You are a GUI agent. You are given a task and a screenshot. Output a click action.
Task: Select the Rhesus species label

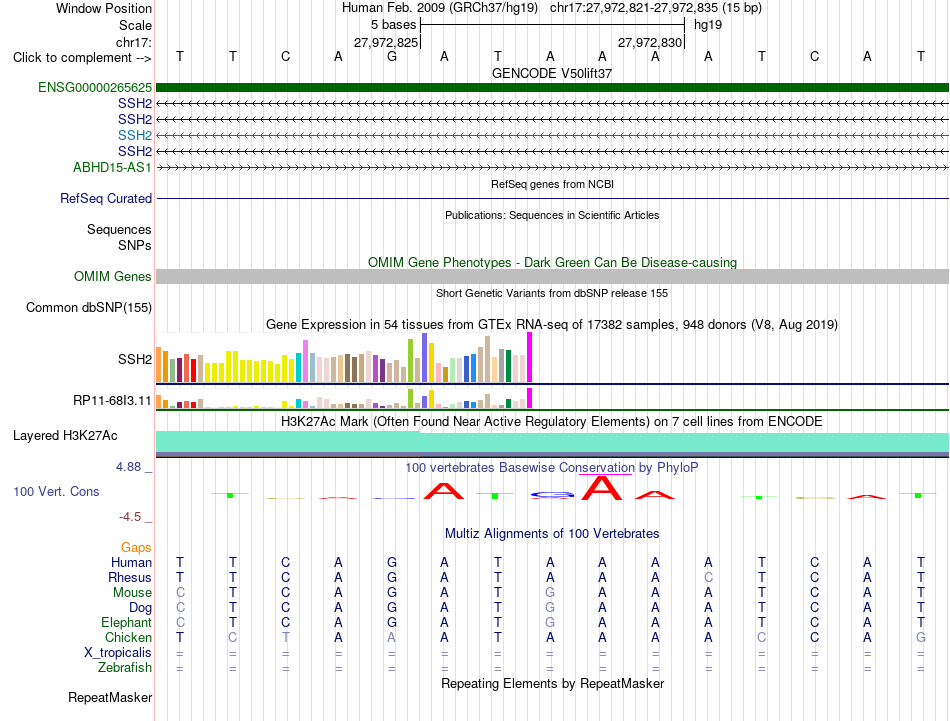(130, 577)
